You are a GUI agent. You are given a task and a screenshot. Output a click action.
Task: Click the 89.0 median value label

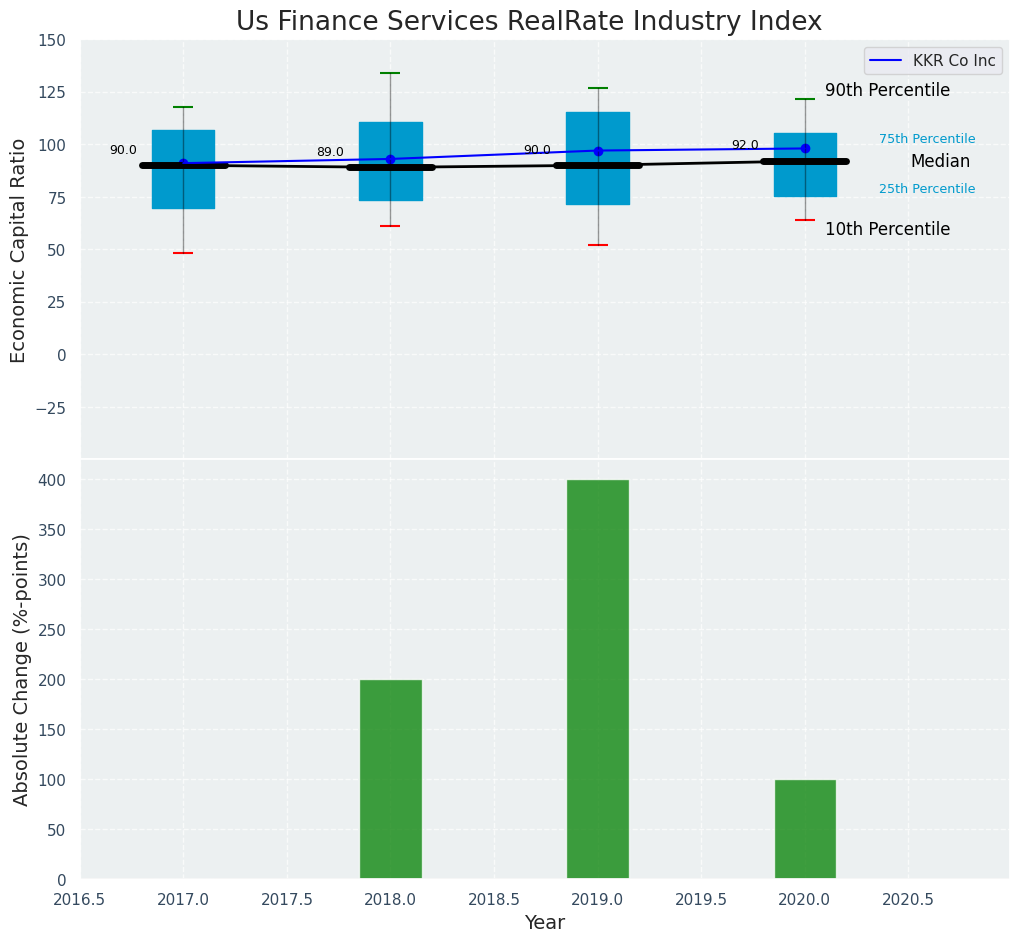330,153
